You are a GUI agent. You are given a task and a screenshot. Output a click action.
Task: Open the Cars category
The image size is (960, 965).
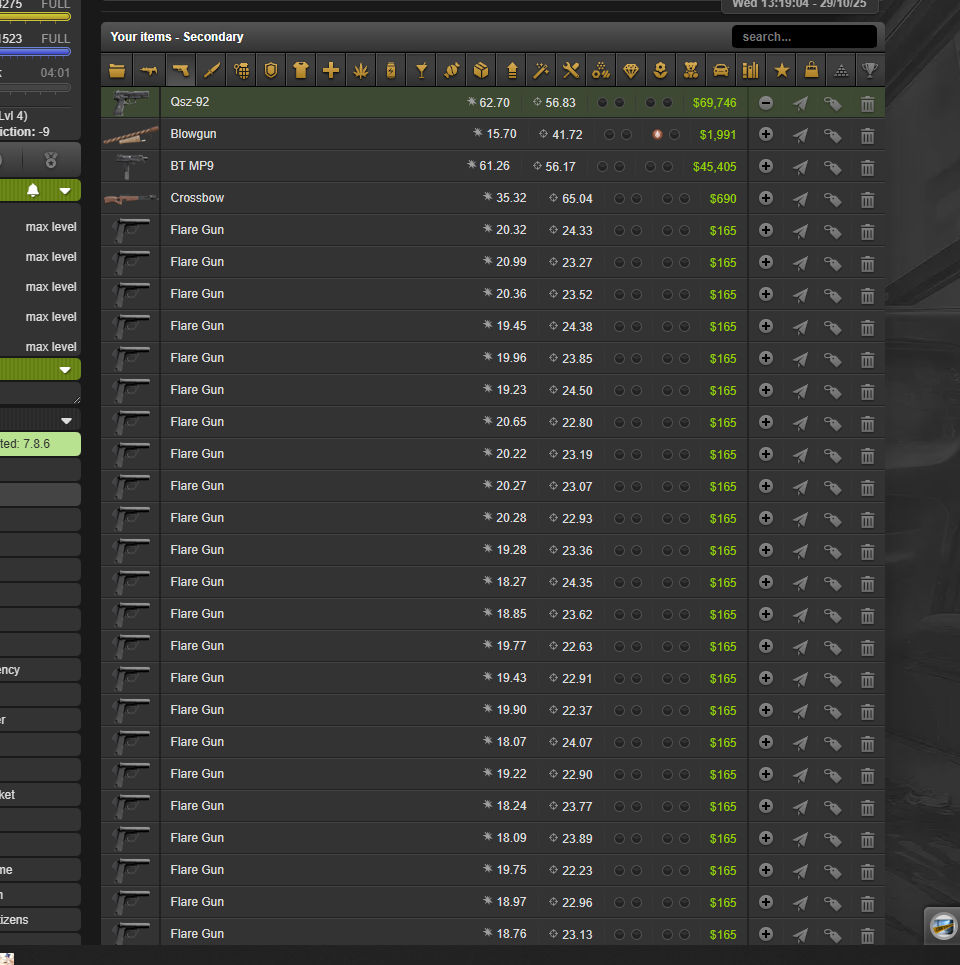tap(721, 71)
